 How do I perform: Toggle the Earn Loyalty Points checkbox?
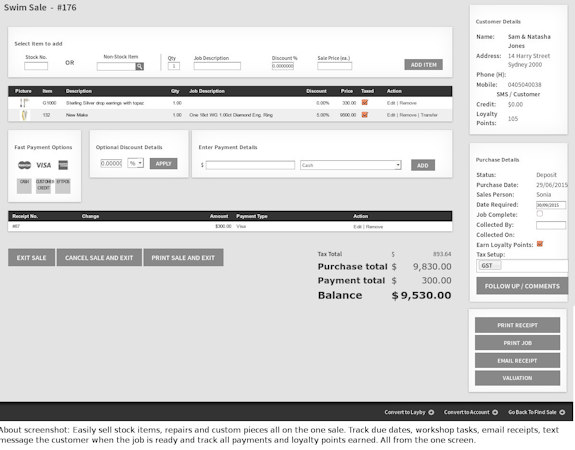click(x=539, y=244)
